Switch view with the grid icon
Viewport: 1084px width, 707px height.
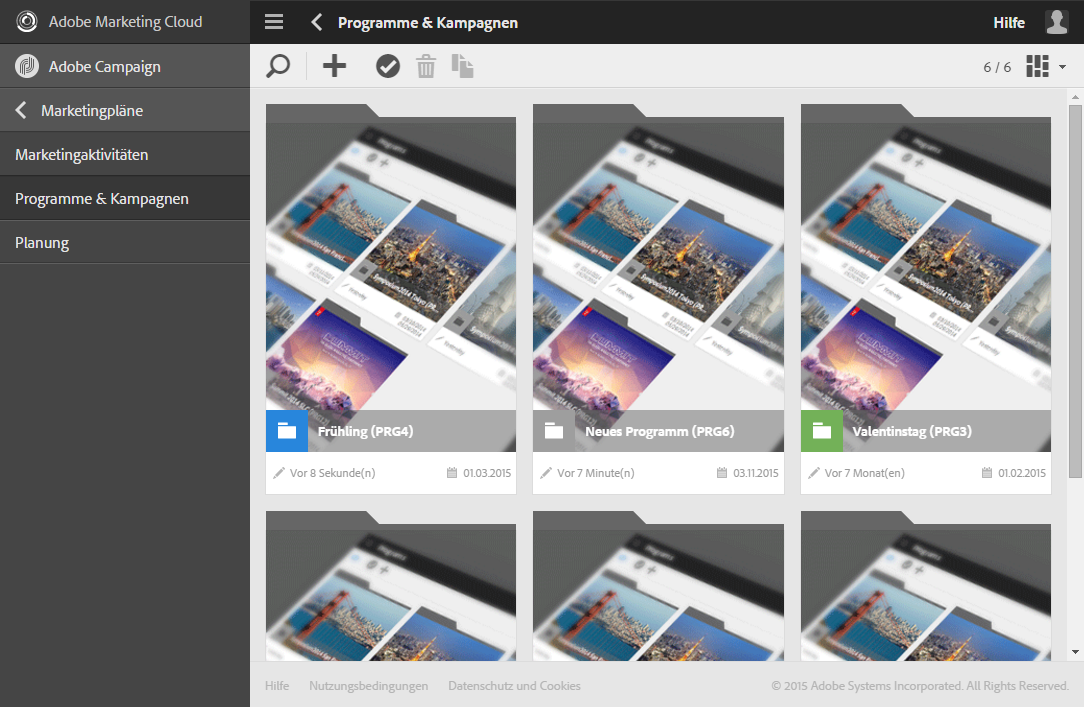point(1037,66)
